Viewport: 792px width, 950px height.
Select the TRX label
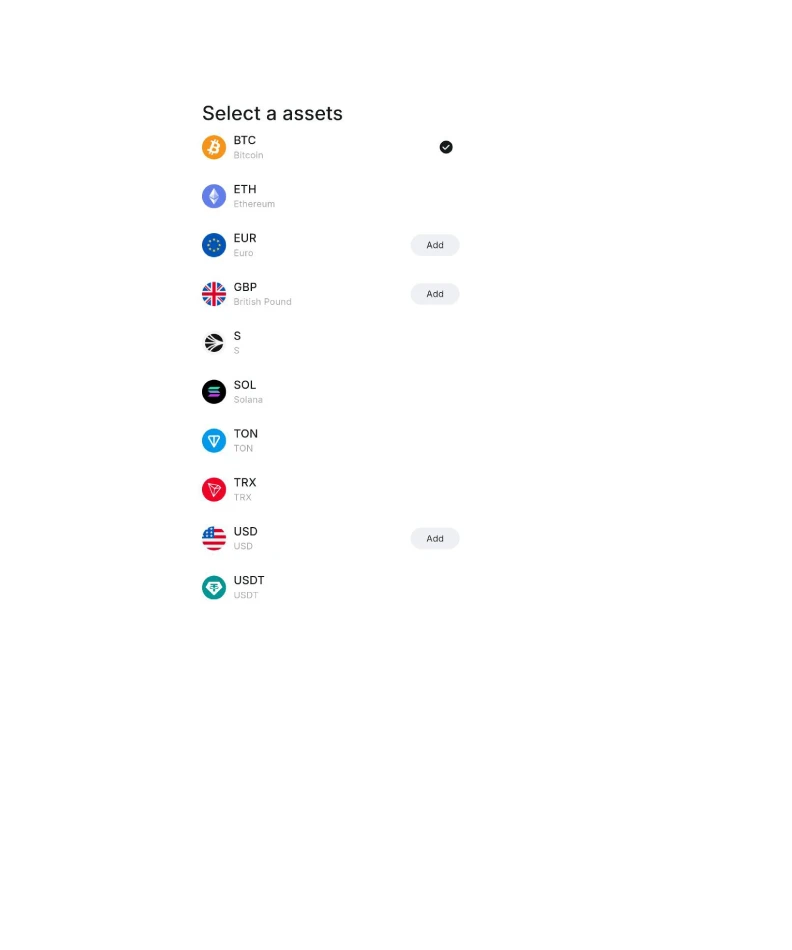pyautogui.click(x=245, y=482)
